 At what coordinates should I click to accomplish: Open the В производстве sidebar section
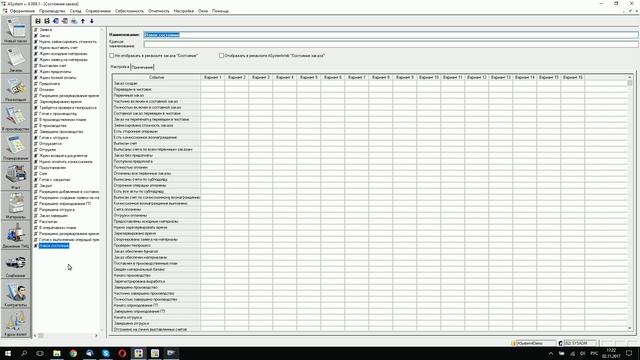(x=16, y=118)
